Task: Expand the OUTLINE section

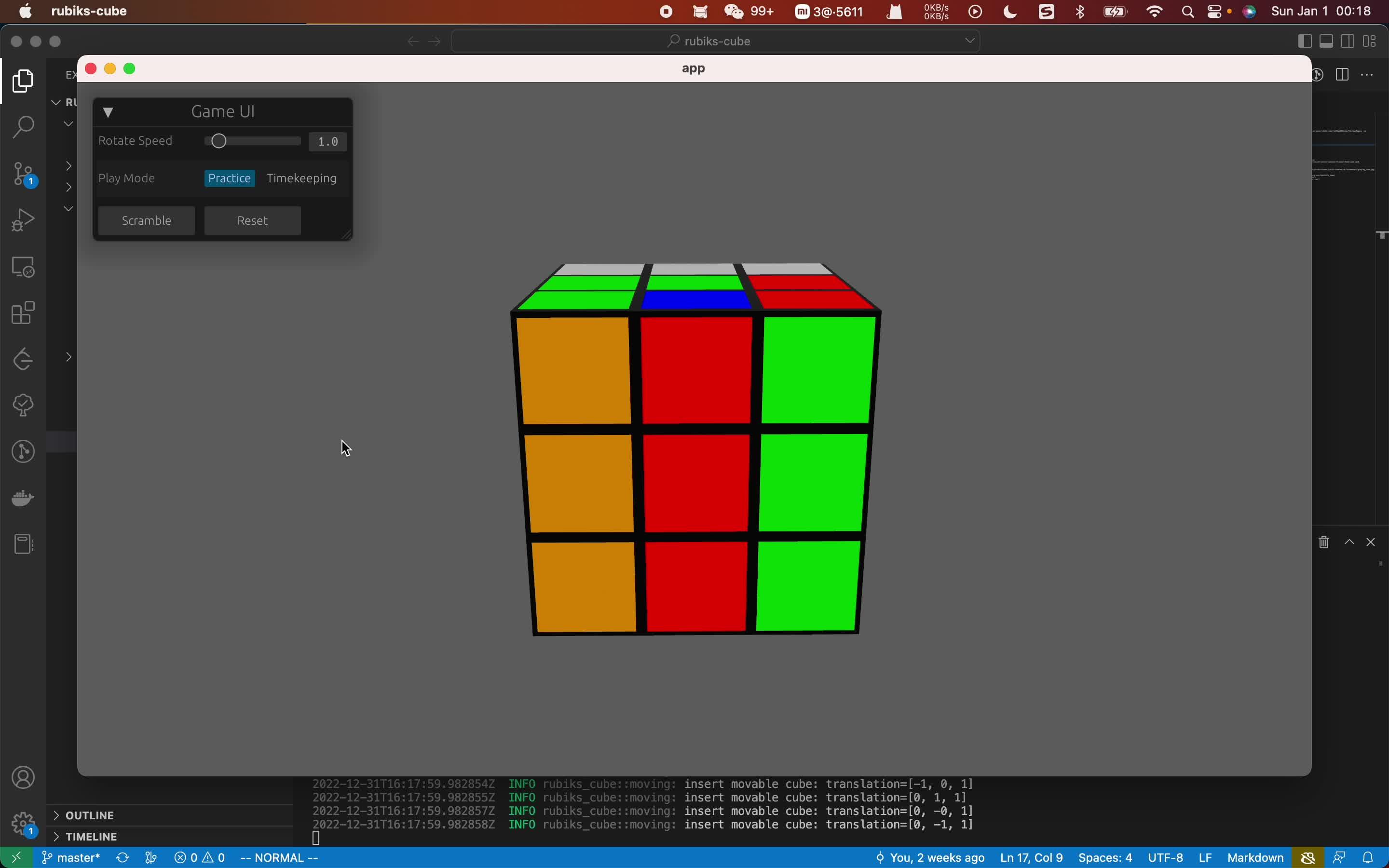Action: [90, 815]
